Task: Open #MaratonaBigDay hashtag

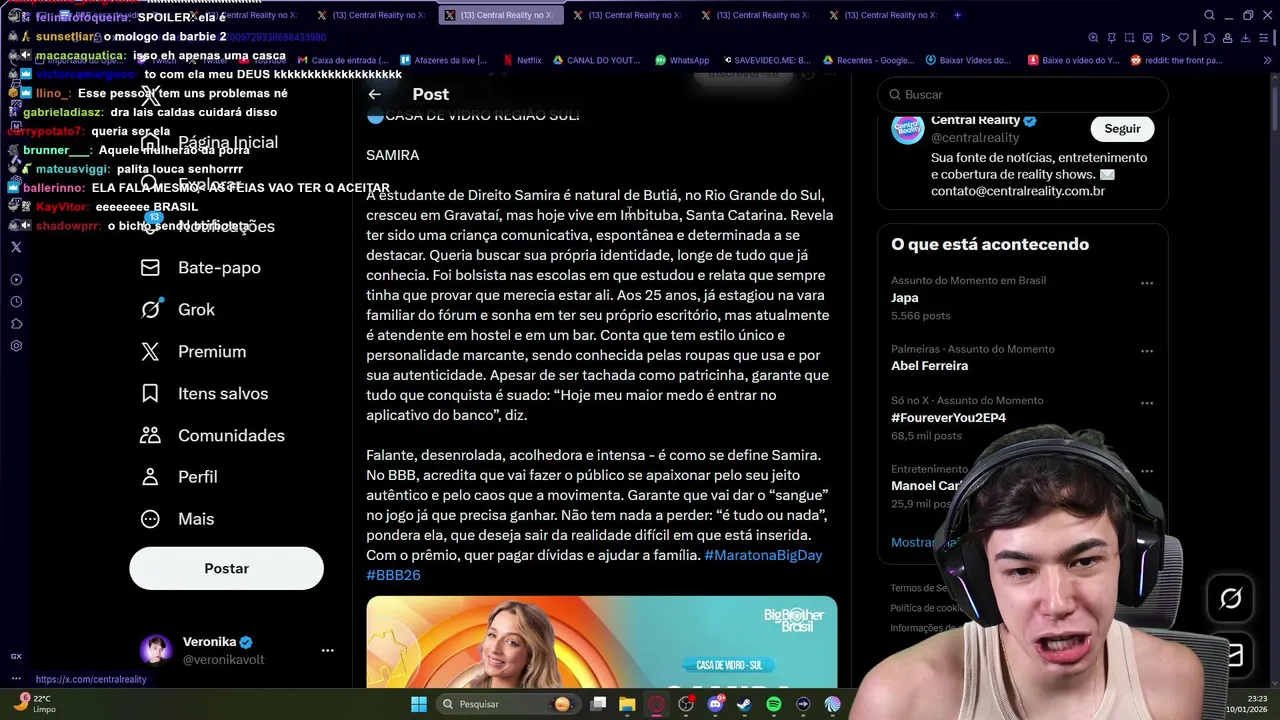Action: point(763,555)
